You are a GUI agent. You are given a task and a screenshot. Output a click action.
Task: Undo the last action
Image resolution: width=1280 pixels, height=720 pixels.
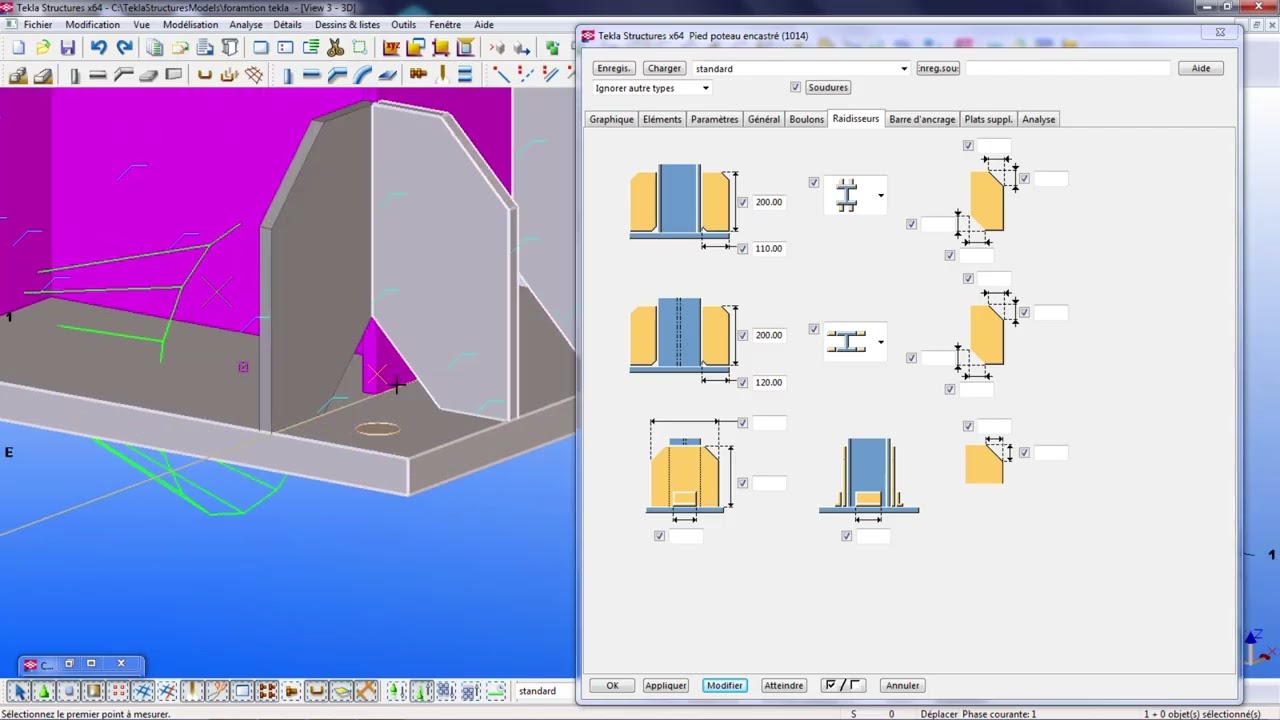tap(98, 47)
